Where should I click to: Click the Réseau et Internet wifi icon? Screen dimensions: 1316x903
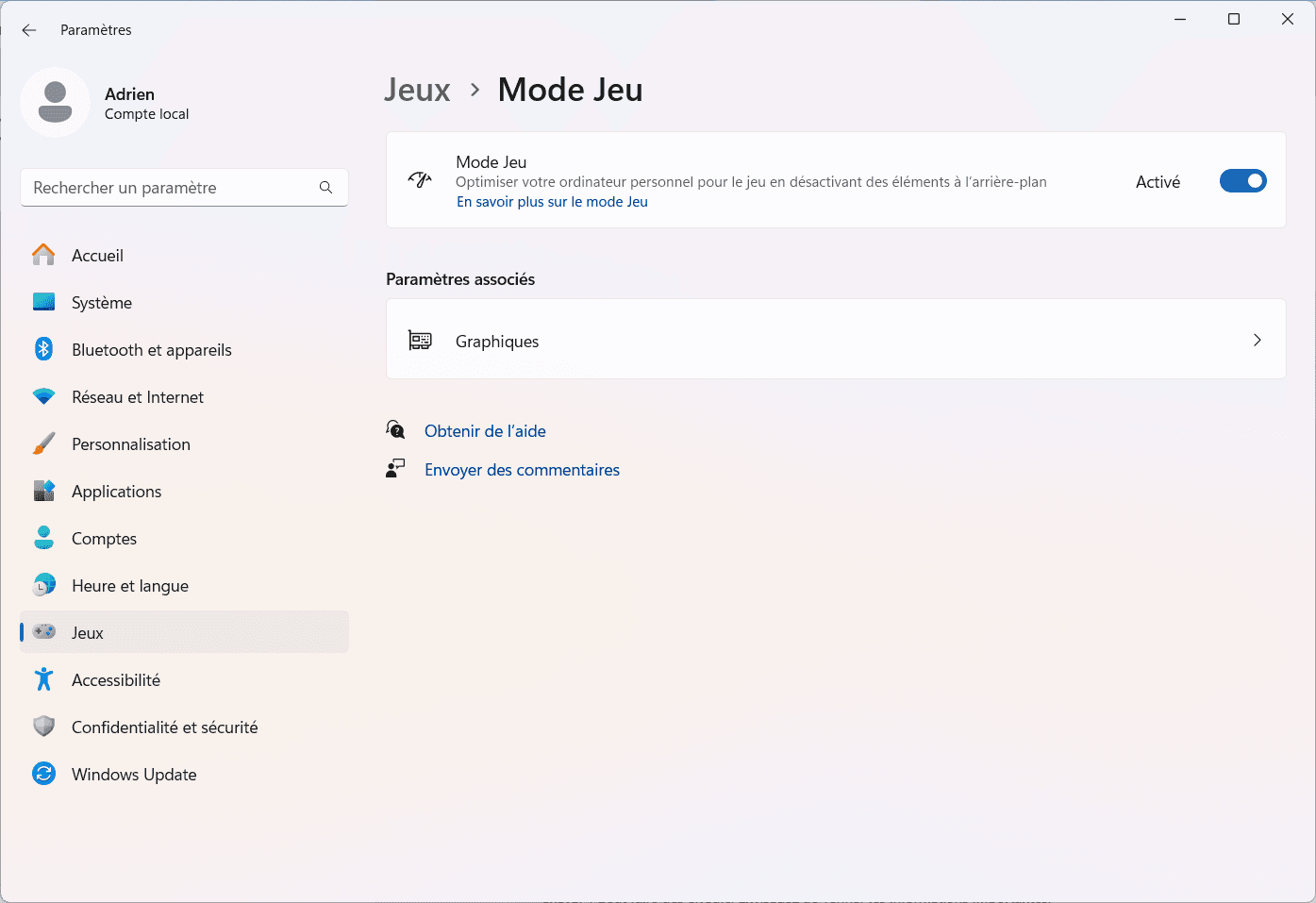(x=43, y=396)
